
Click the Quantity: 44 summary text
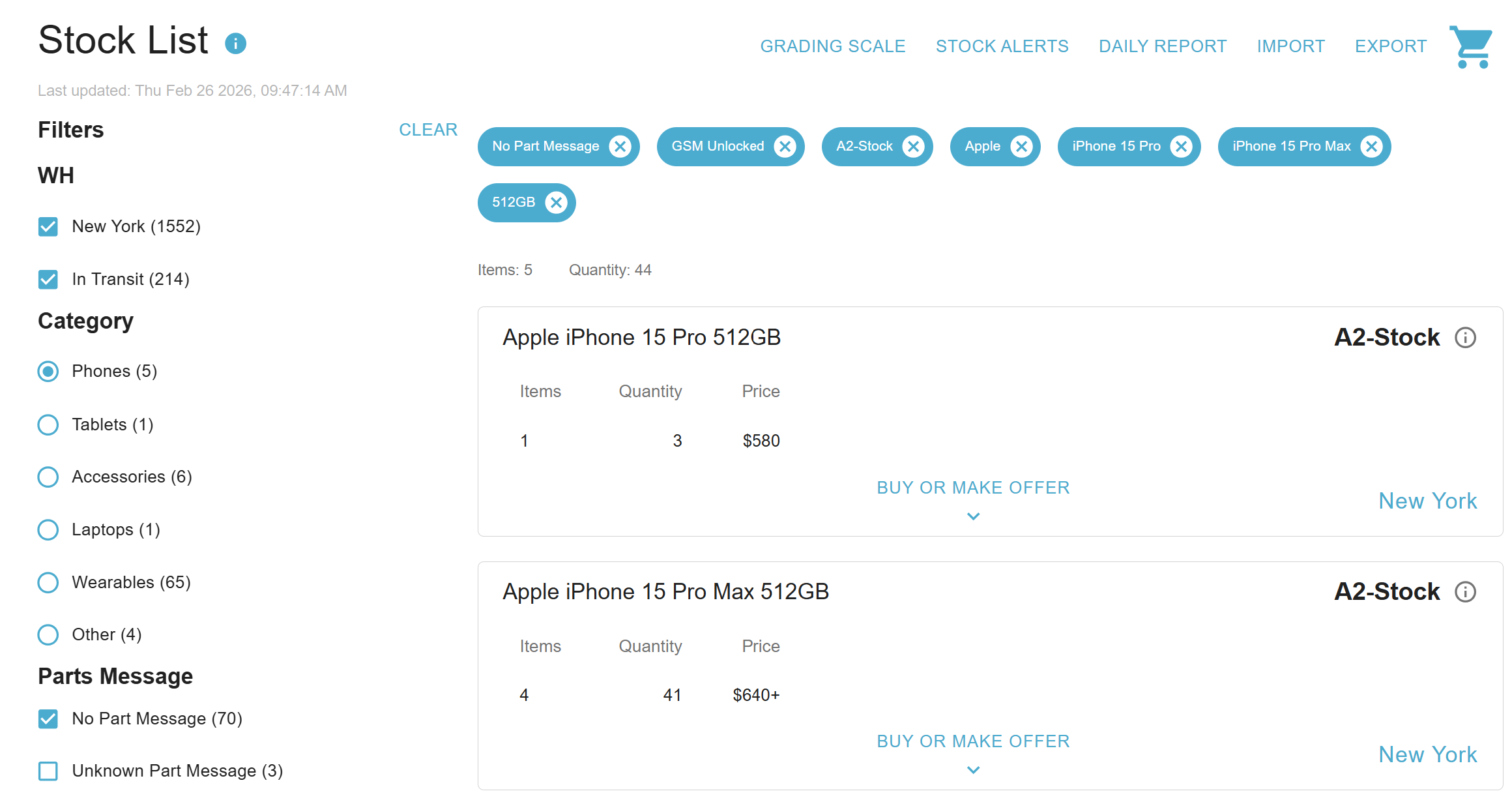[610, 270]
